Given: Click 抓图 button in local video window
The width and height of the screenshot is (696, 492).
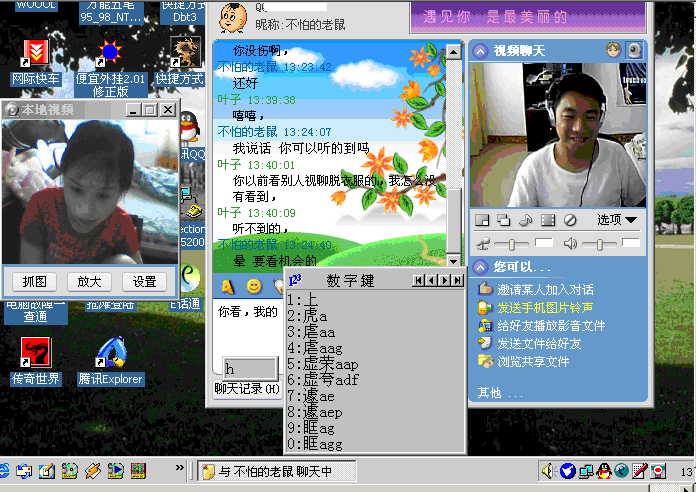Looking at the screenshot, I should coord(34,282).
